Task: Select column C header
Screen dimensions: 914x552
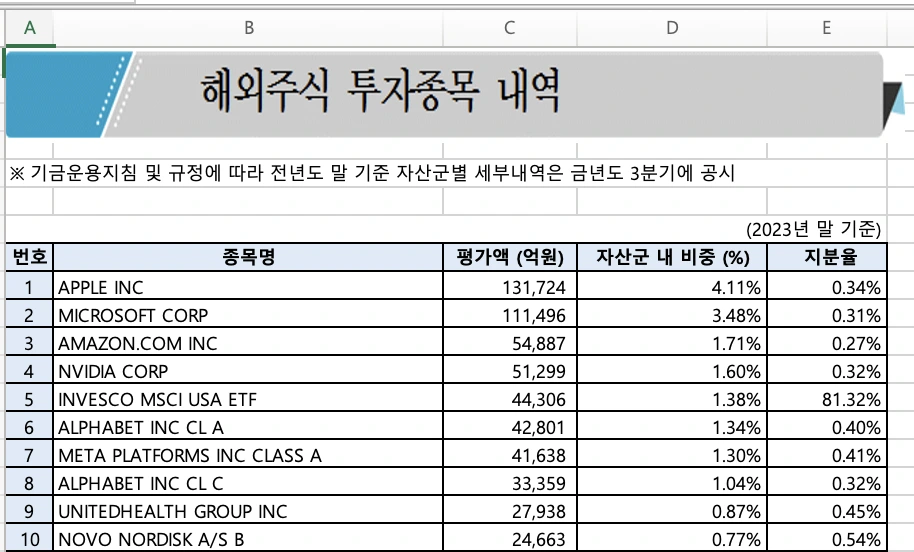Action: [x=509, y=28]
